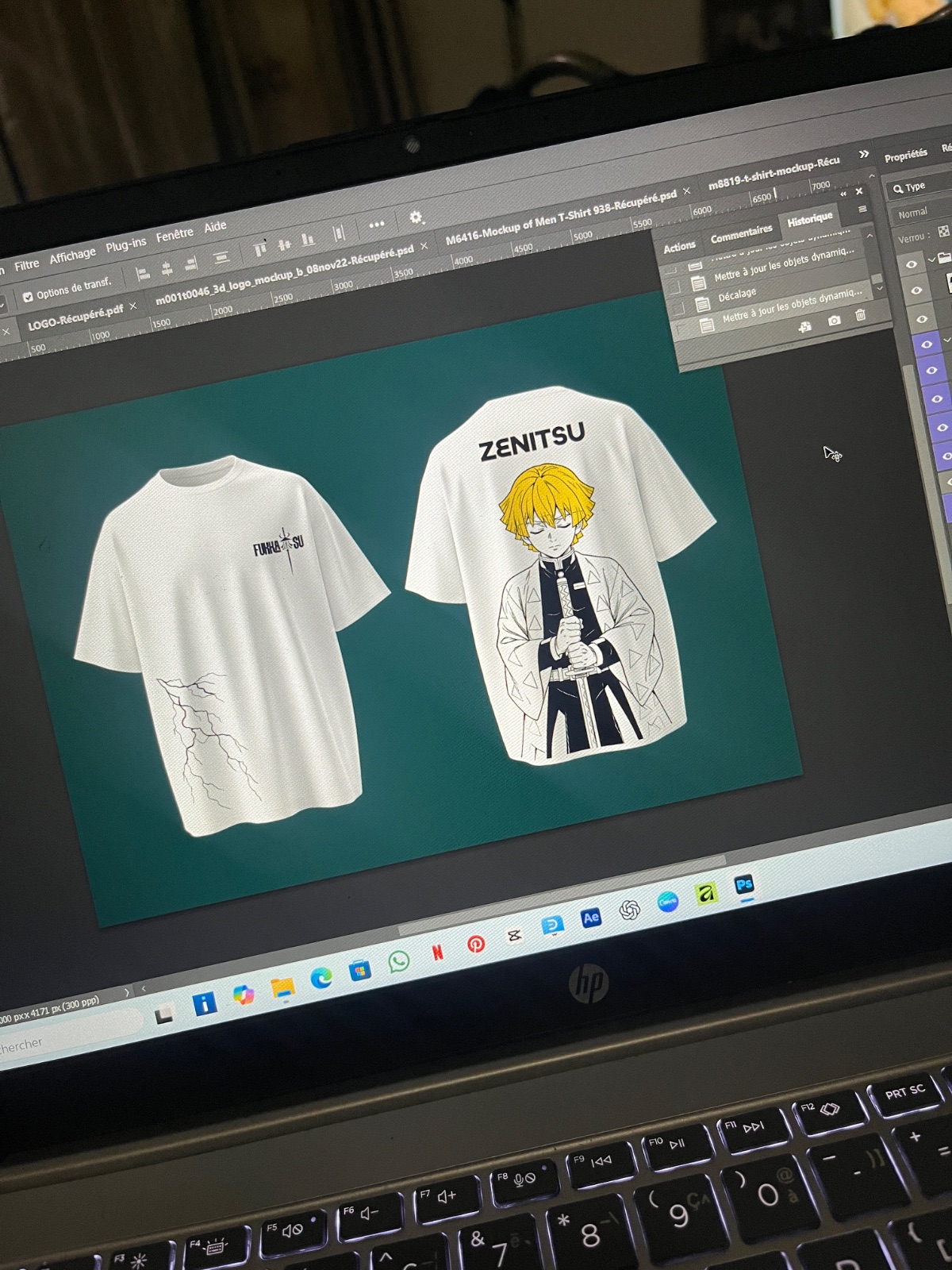Open the gear settings icon in options bar

[x=416, y=216]
